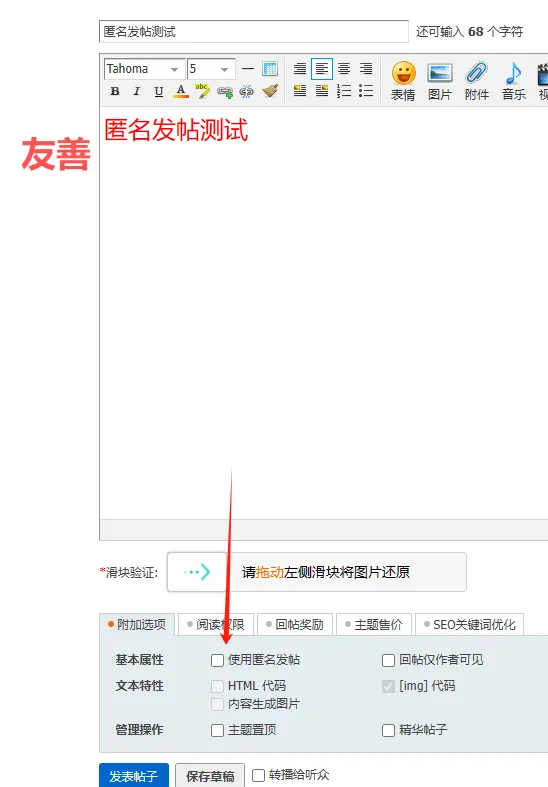
Task: Float content to the right
Action: [322, 91]
